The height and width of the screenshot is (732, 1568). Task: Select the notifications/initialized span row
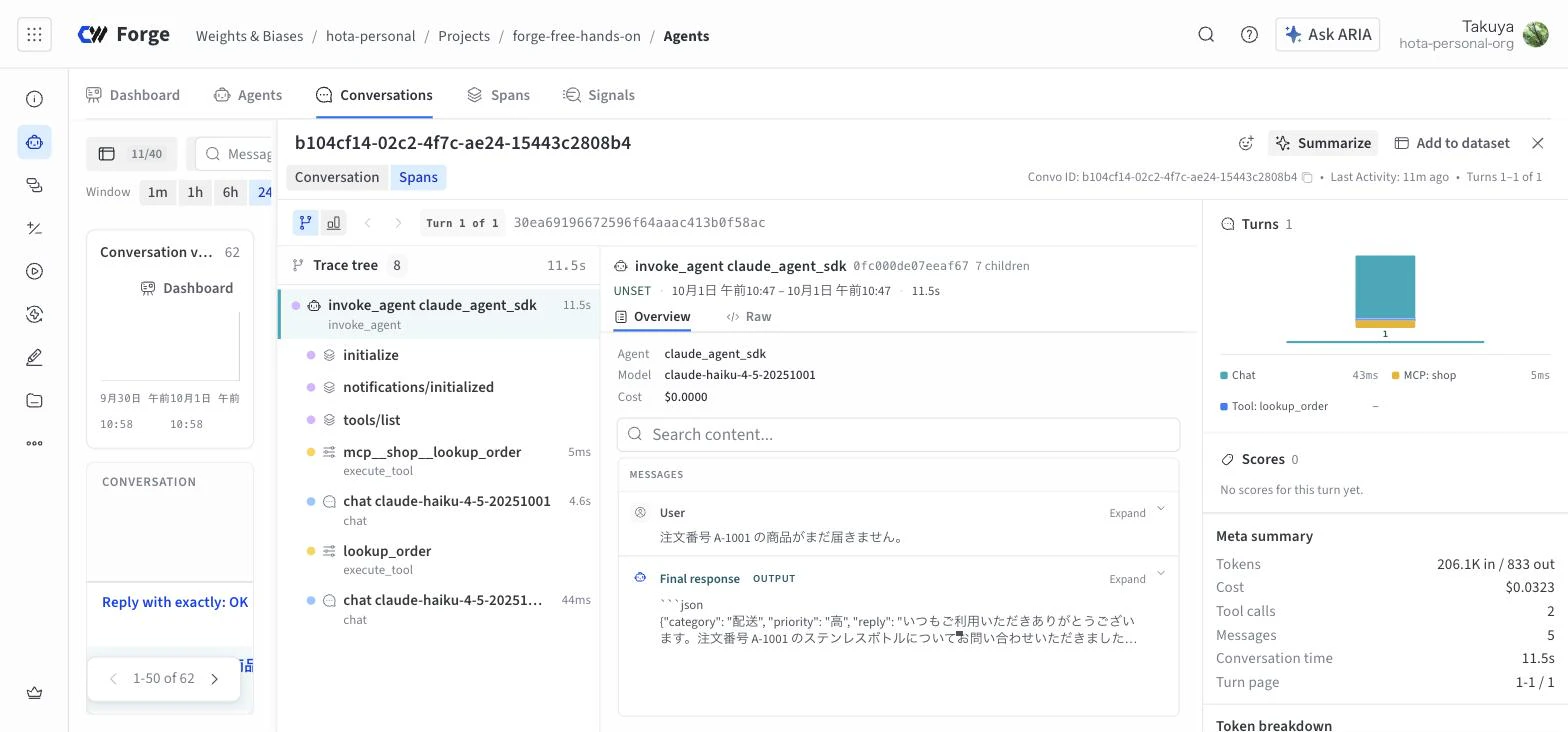click(439, 387)
